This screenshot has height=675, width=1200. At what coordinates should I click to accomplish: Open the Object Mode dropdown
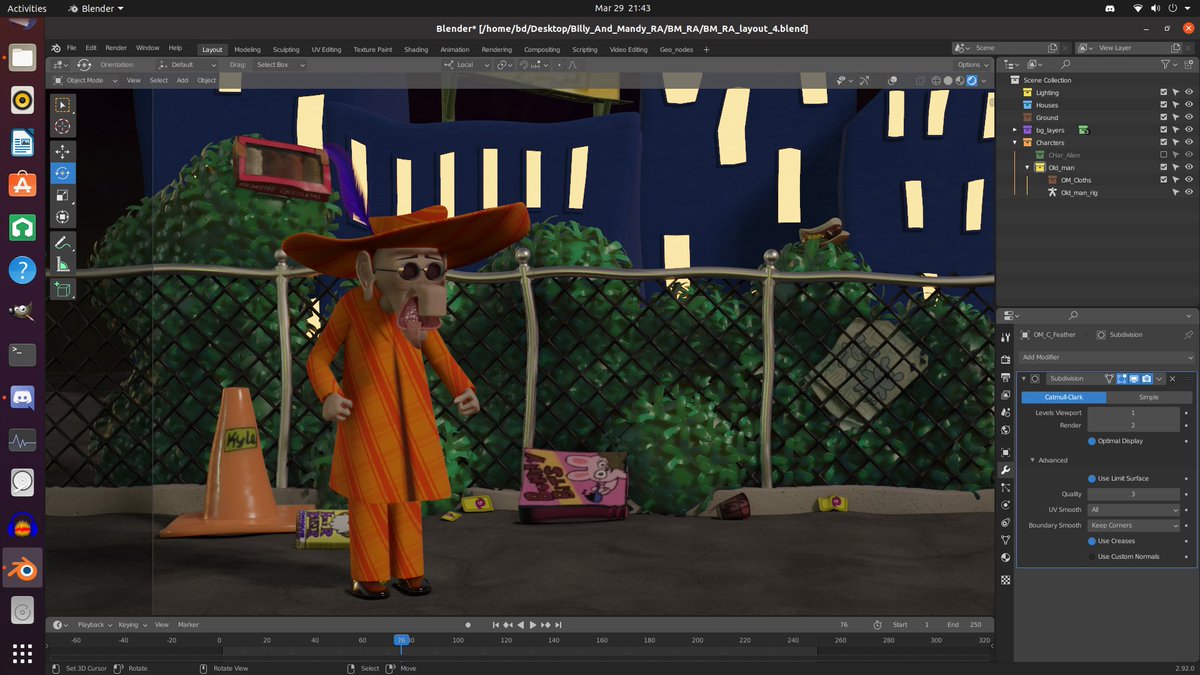85,80
